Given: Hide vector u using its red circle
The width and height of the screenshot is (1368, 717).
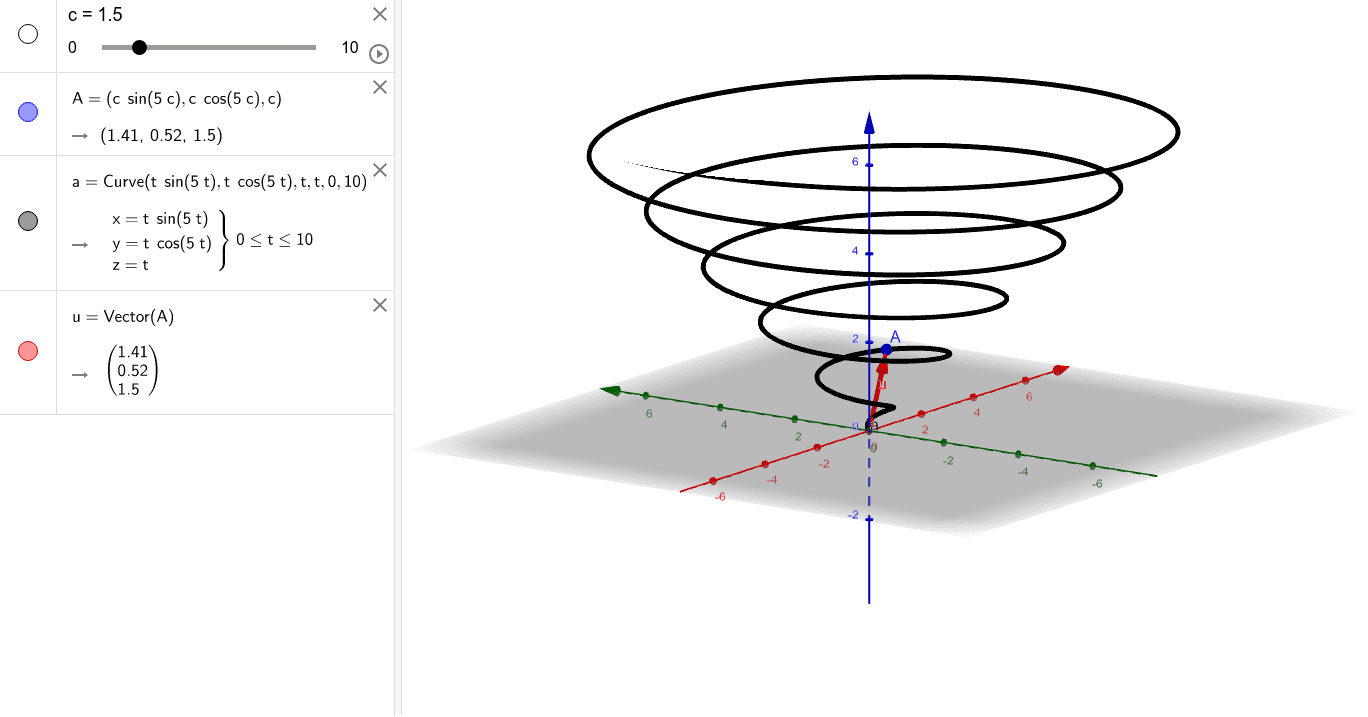Looking at the screenshot, I should point(28,351).
